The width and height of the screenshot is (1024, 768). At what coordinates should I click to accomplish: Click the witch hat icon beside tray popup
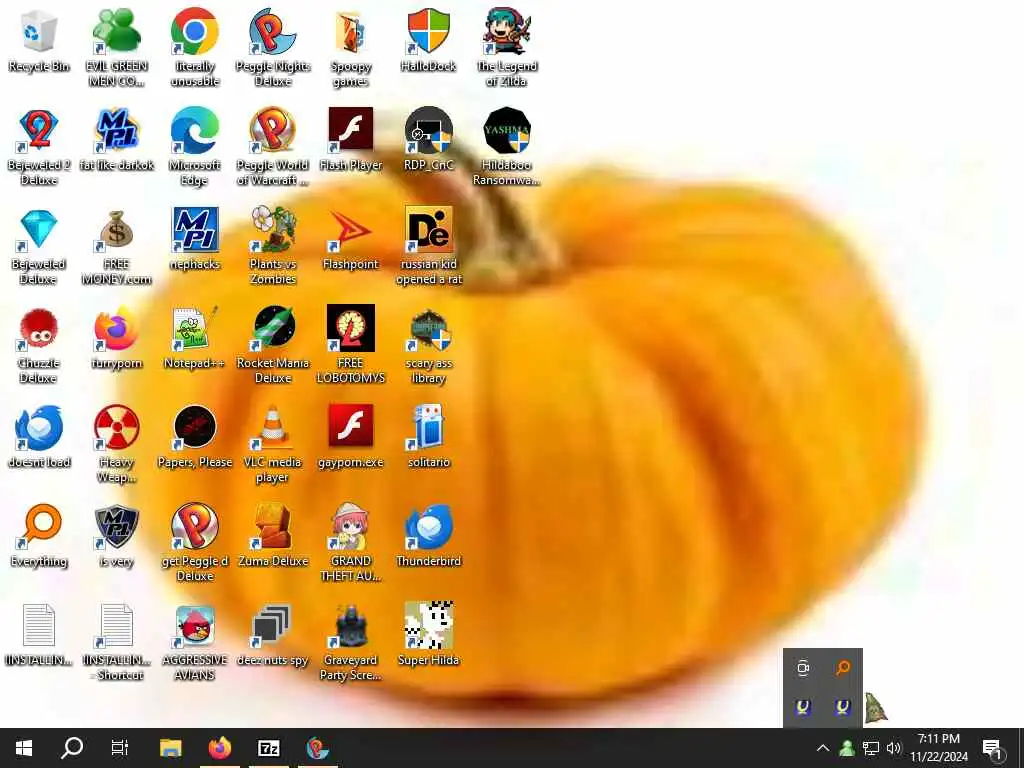(x=876, y=708)
